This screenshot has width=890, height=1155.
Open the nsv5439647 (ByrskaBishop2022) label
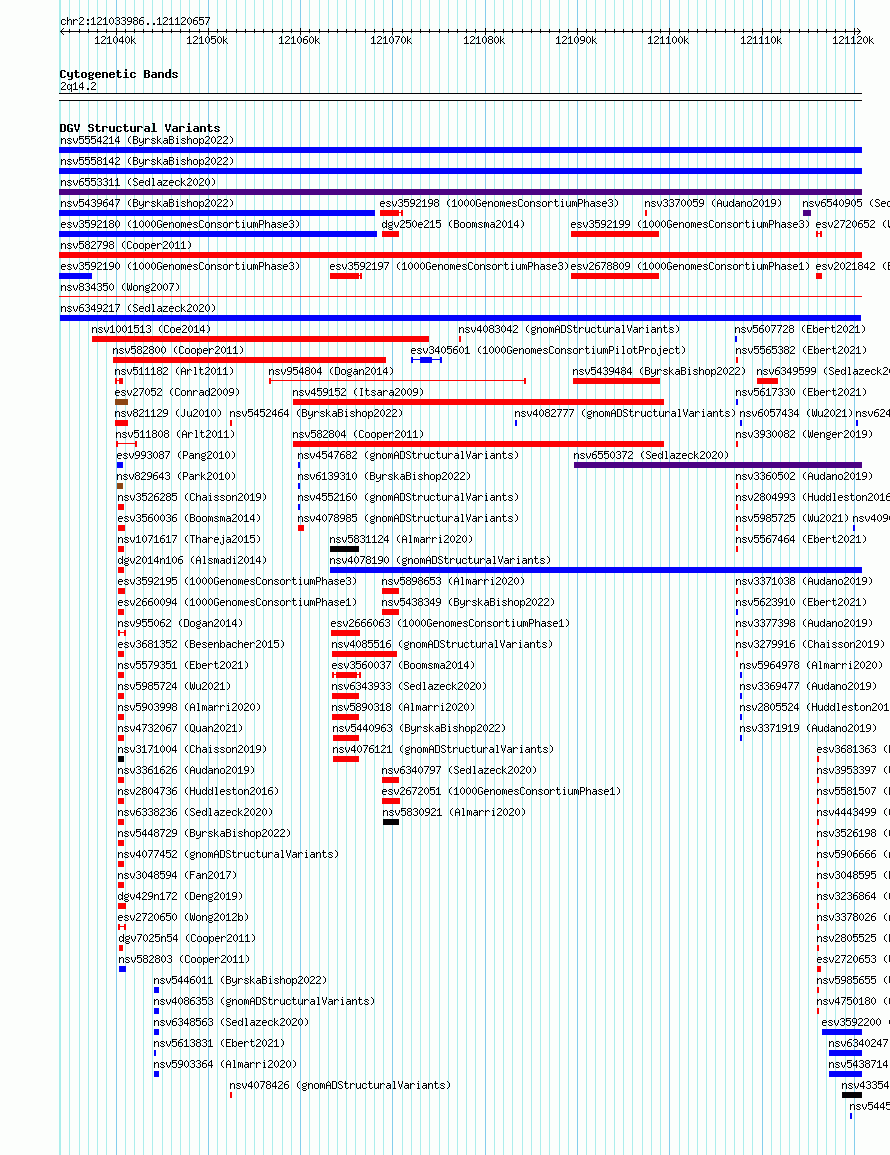147,203
